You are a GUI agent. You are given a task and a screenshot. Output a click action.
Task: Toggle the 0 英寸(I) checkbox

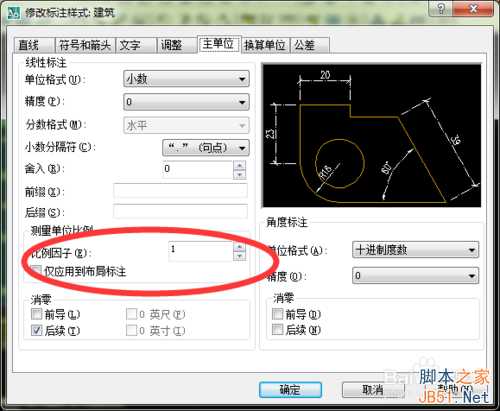click(x=132, y=330)
